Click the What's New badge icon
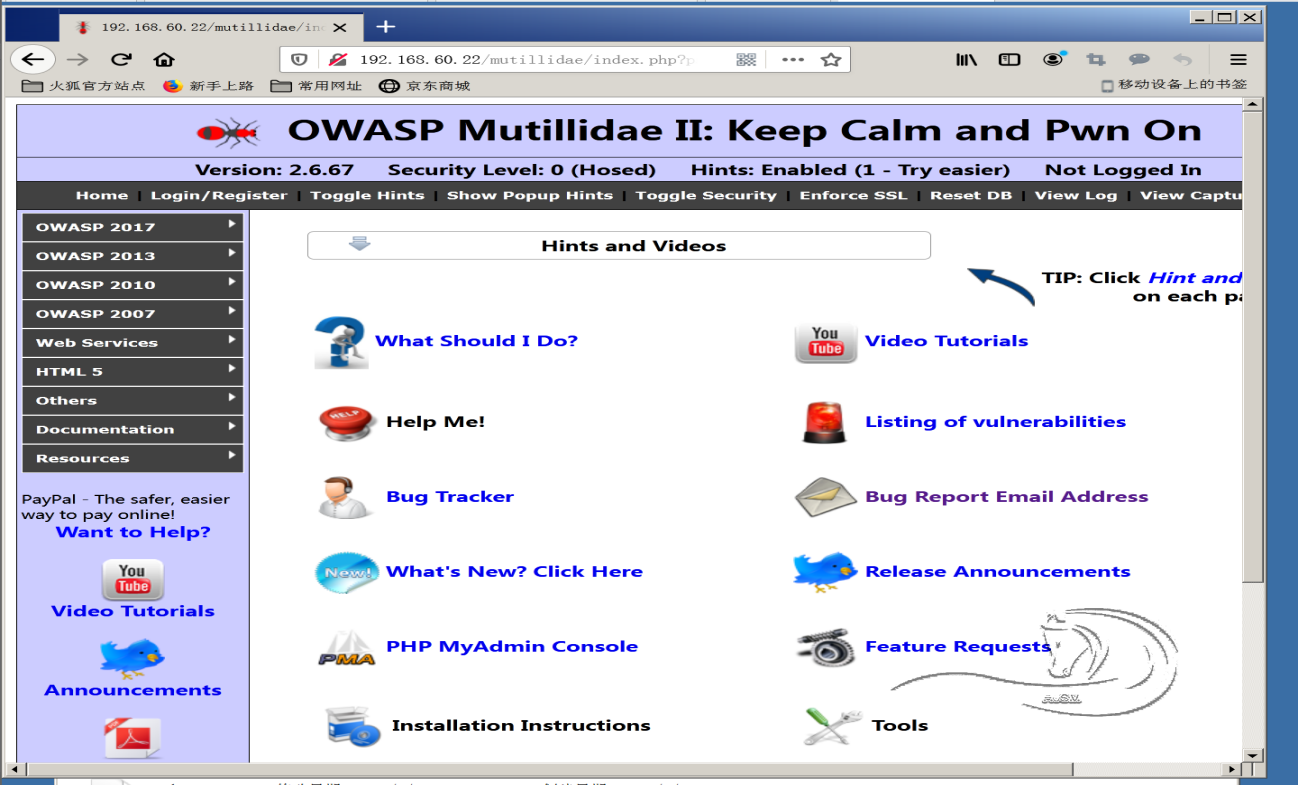The image size is (1298, 786). coord(346,572)
